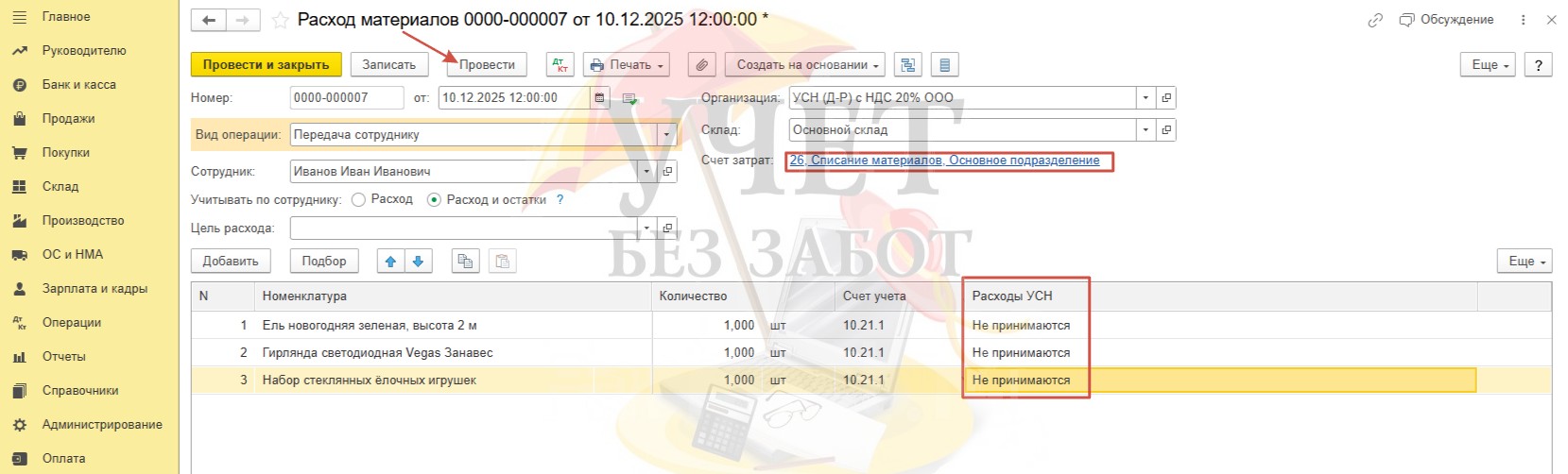Open the Счет затрат hyperlink
The width and height of the screenshot is (1568, 474).
[x=944, y=161]
